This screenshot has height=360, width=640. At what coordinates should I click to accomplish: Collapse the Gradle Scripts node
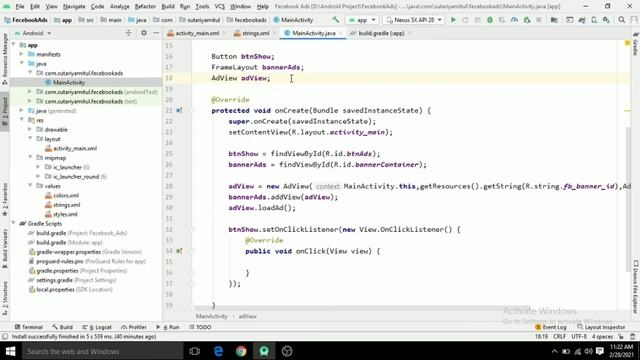coord(14,223)
